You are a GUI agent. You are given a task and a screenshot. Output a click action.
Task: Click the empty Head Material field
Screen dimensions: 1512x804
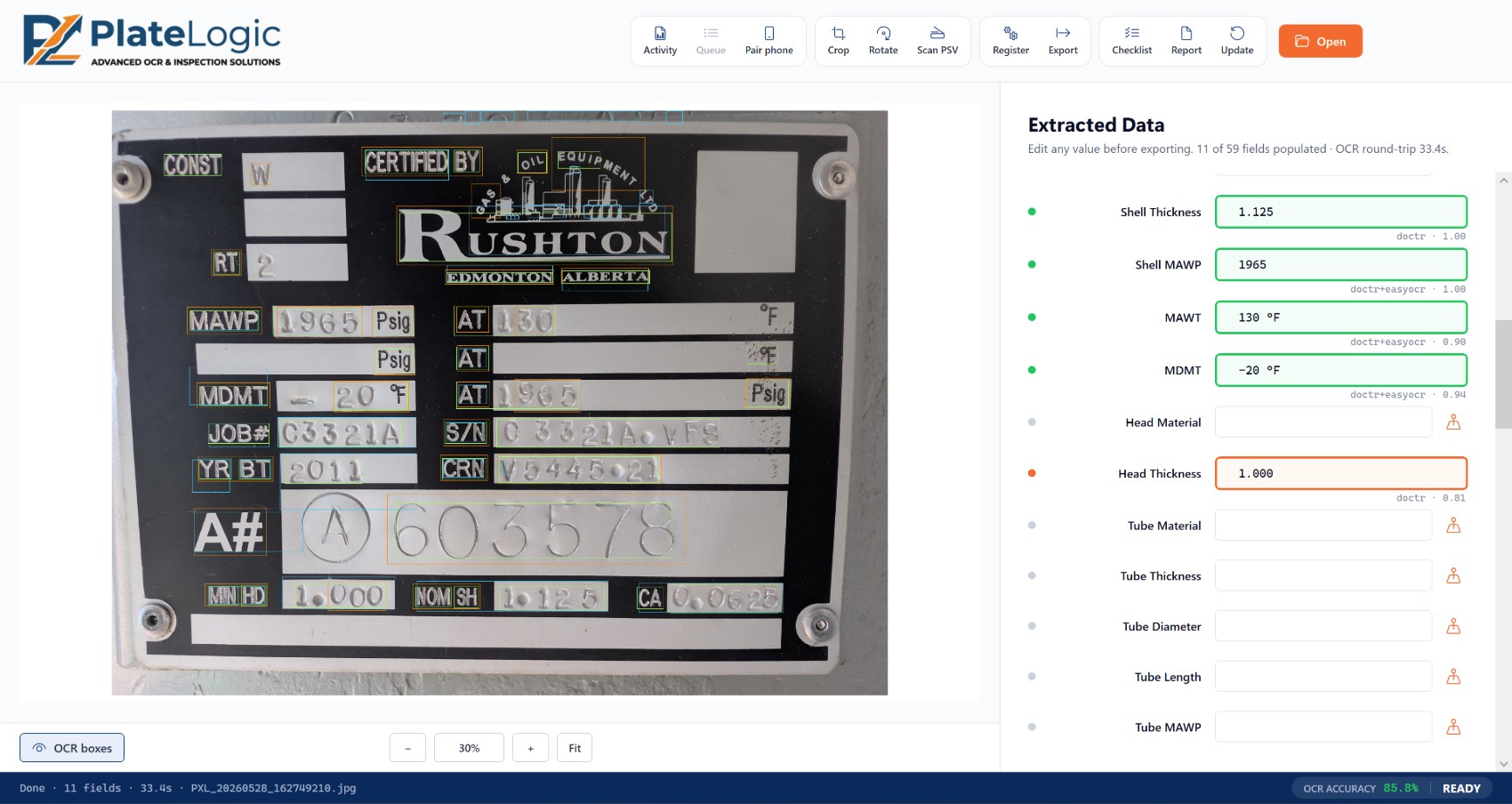click(x=1323, y=422)
